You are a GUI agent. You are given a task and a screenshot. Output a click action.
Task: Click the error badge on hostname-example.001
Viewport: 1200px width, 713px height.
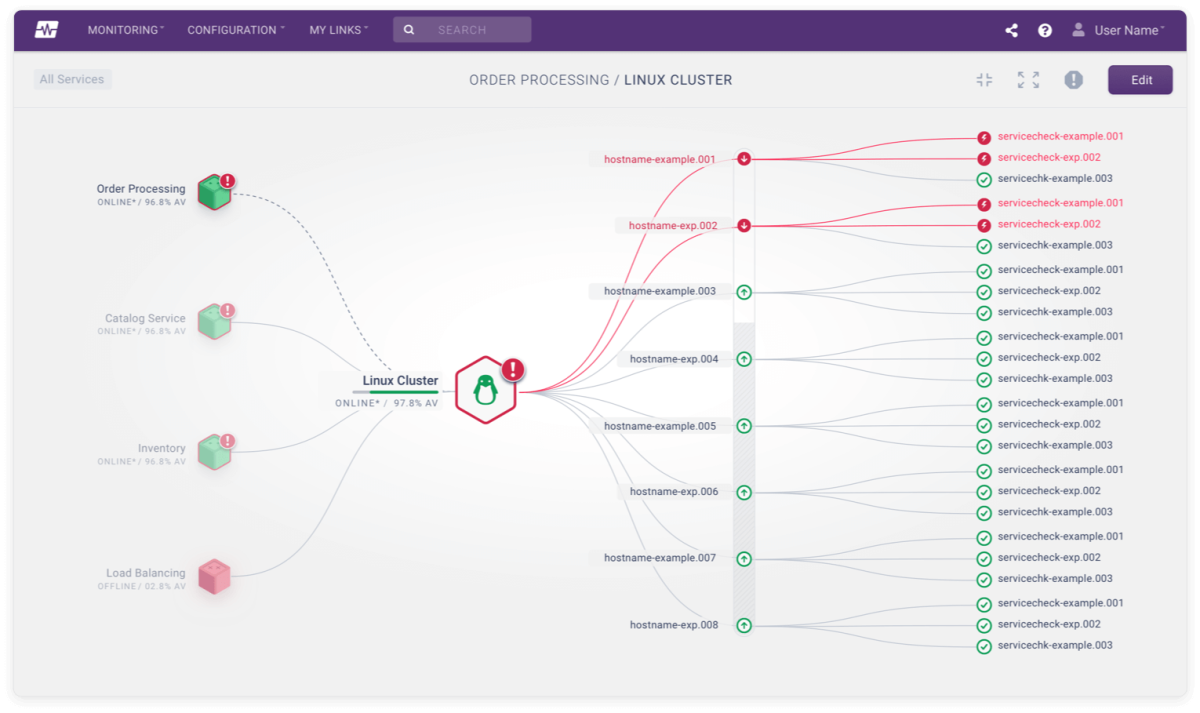click(x=743, y=158)
